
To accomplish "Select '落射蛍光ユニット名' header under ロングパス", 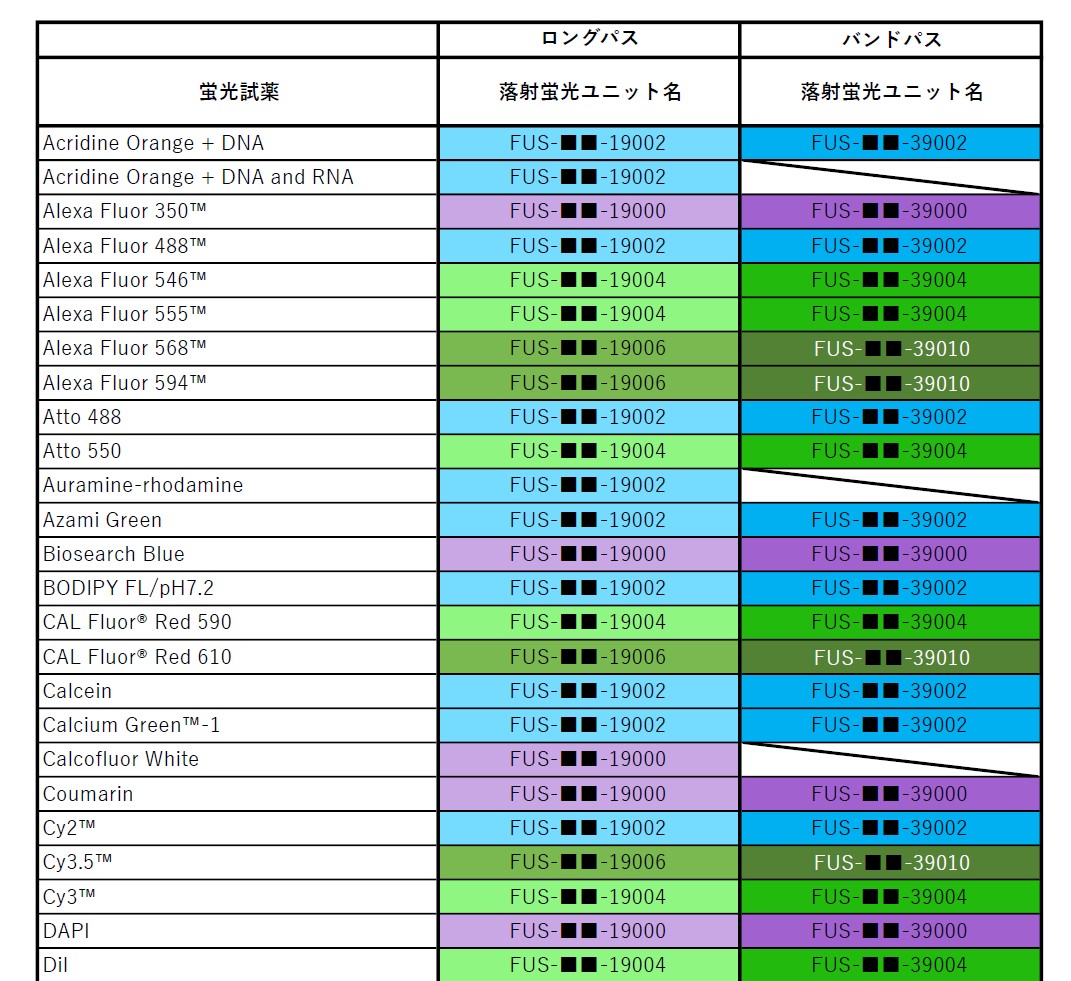I will [x=589, y=92].
